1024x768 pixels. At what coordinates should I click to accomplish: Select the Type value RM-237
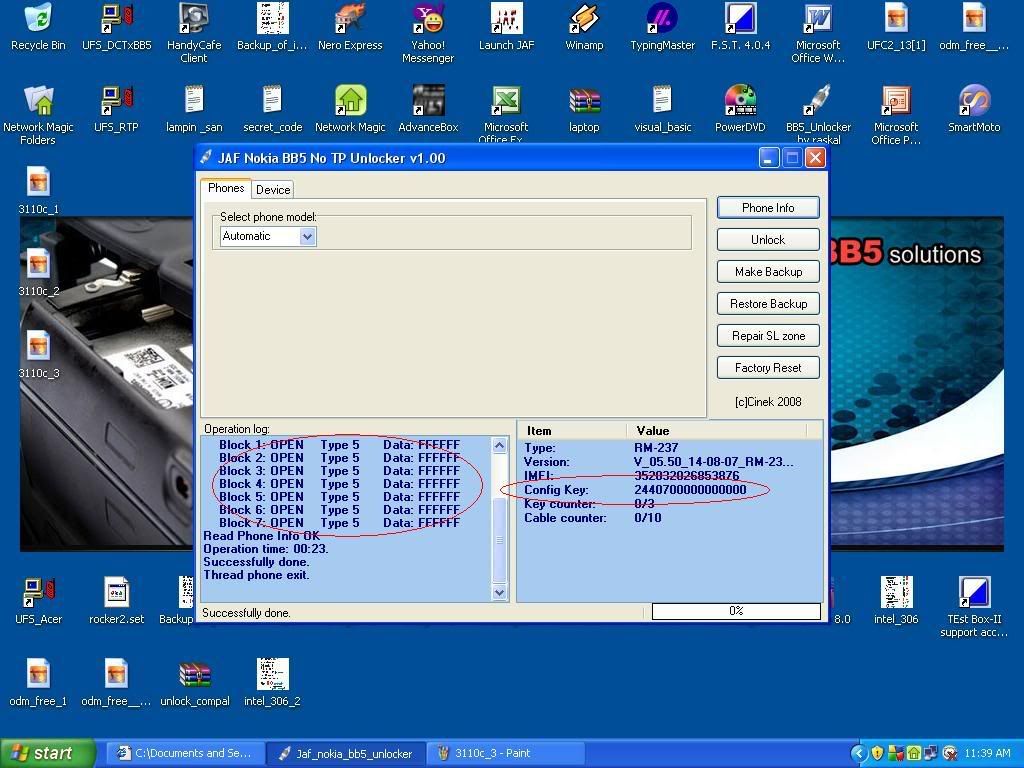coord(656,448)
